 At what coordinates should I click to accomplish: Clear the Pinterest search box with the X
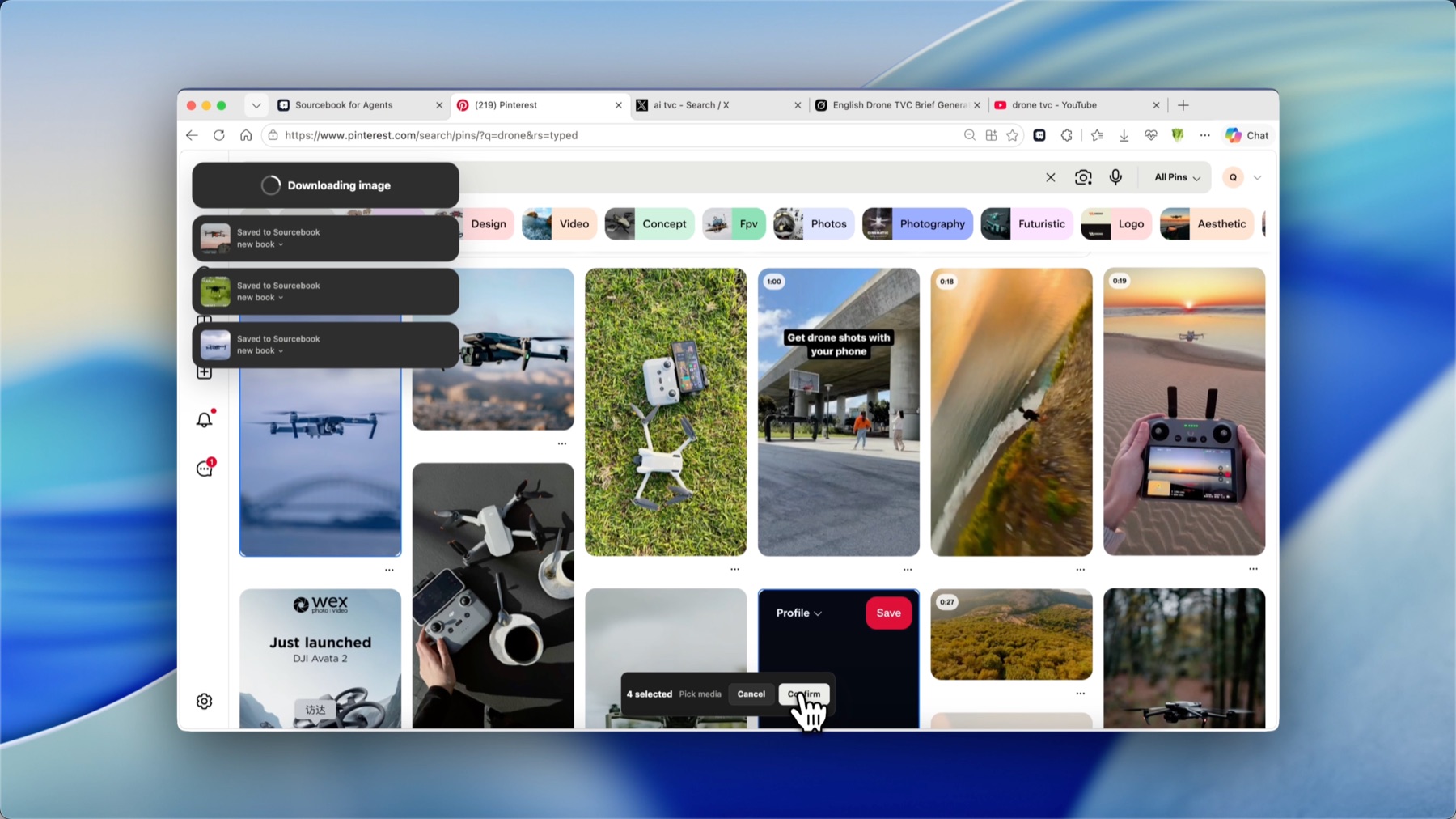coord(1050,177)
